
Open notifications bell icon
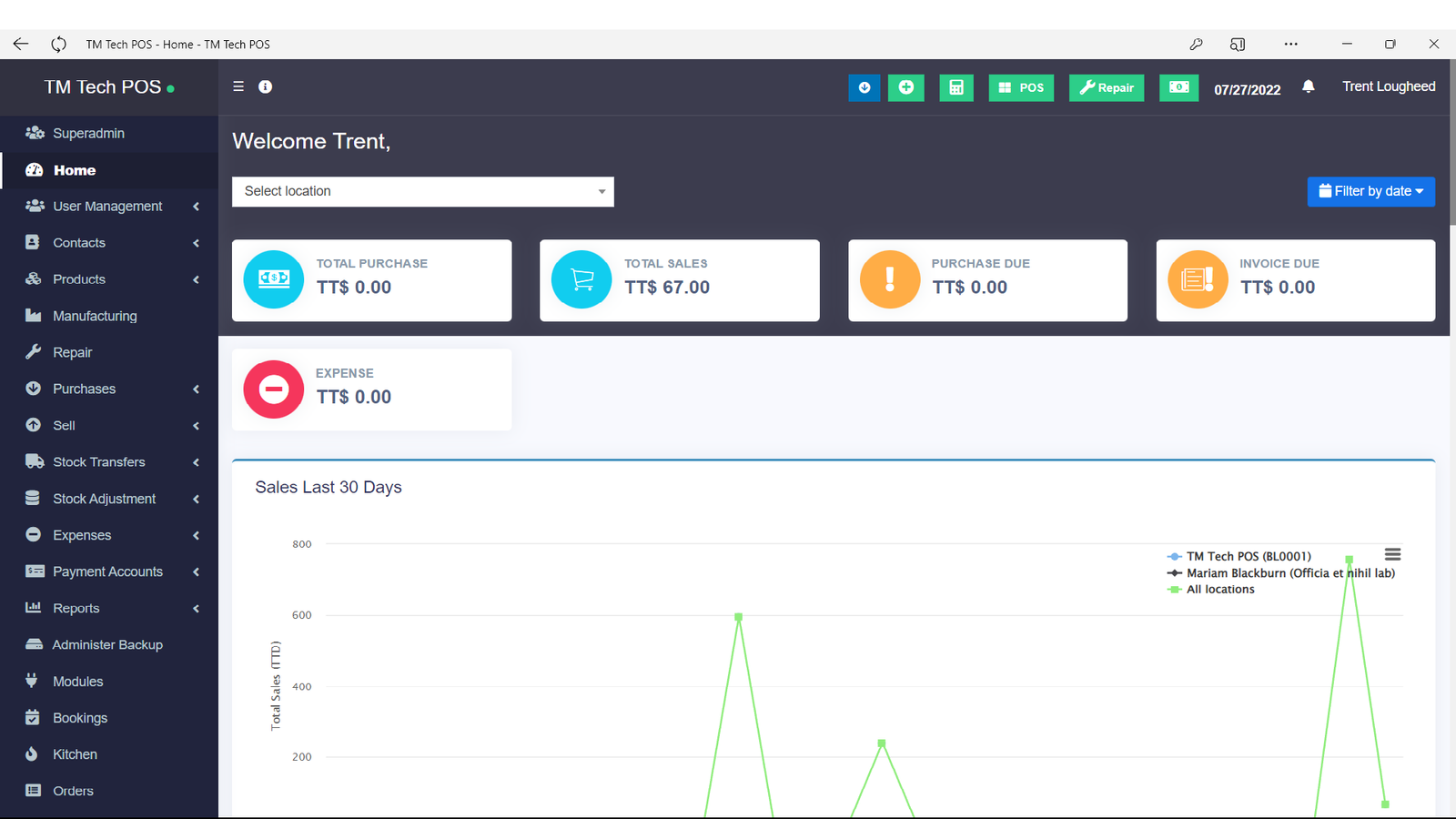[1308, 86]
